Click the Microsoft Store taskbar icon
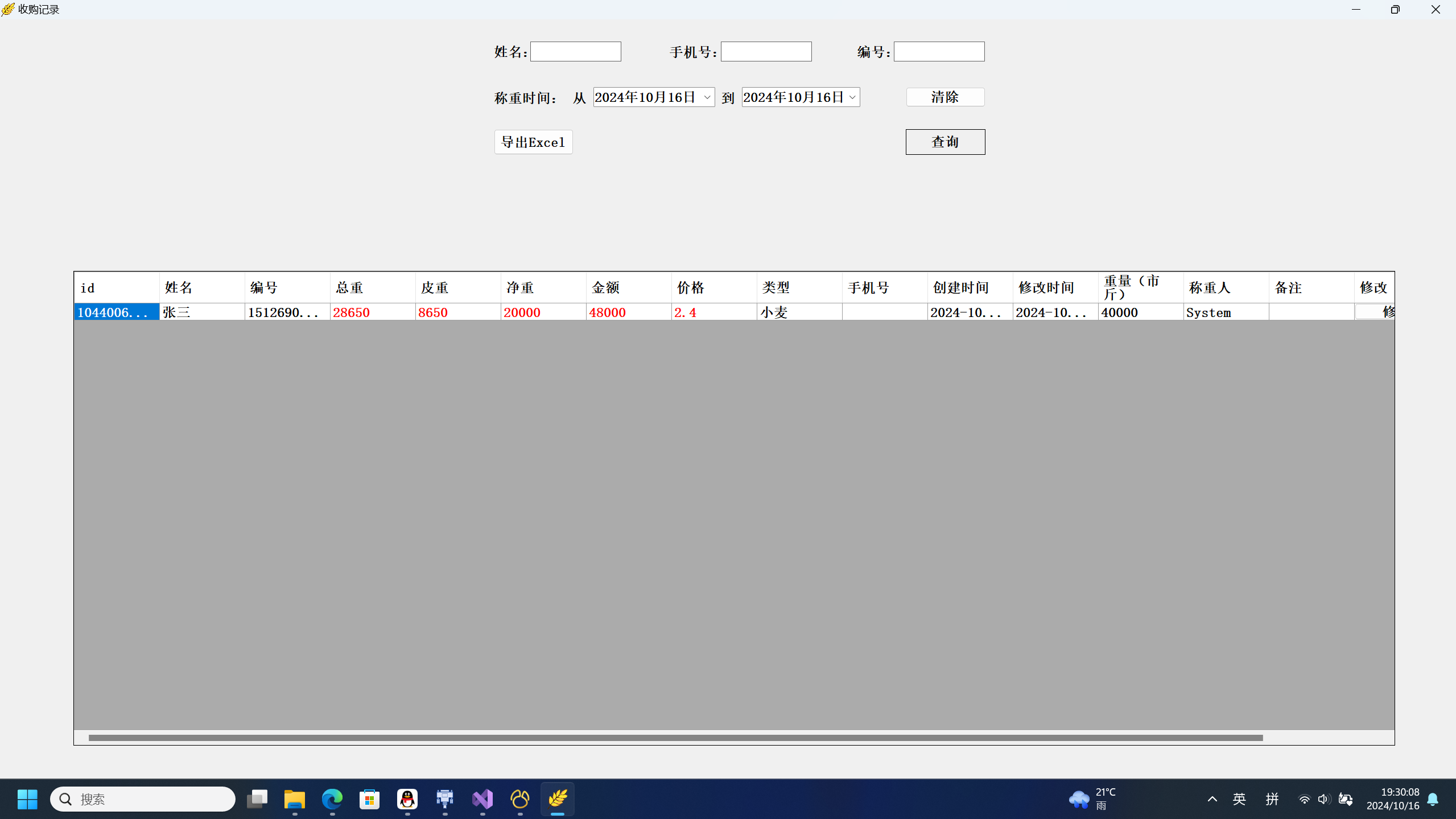Image resolution: width=1456 pixels, height=819 pixels. (x=370, y=799)
